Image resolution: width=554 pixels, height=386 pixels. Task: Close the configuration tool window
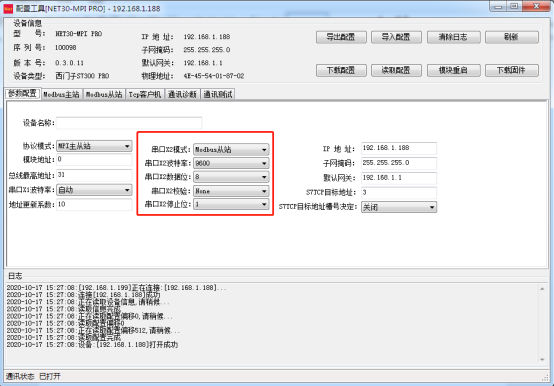[x=536, y=7]
